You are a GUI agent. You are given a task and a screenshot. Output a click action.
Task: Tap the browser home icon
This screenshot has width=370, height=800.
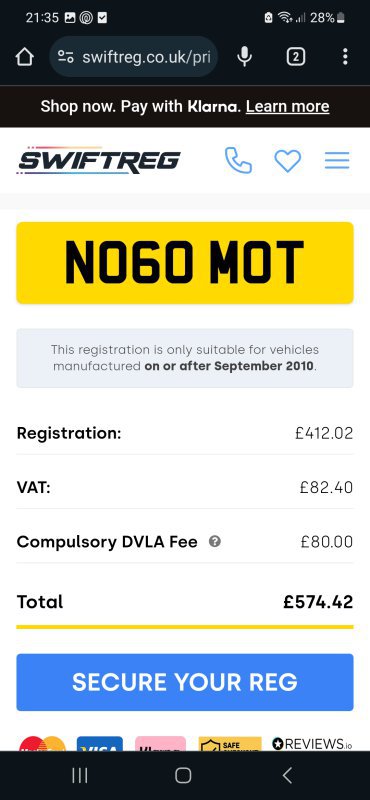24,57
